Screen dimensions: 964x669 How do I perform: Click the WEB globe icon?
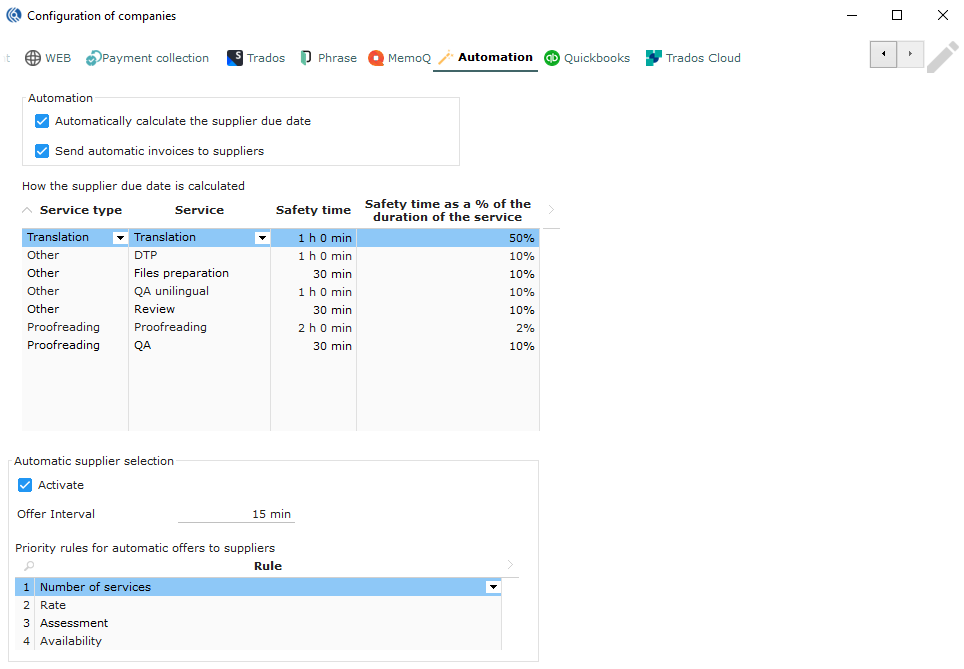(x=33, y=58)
